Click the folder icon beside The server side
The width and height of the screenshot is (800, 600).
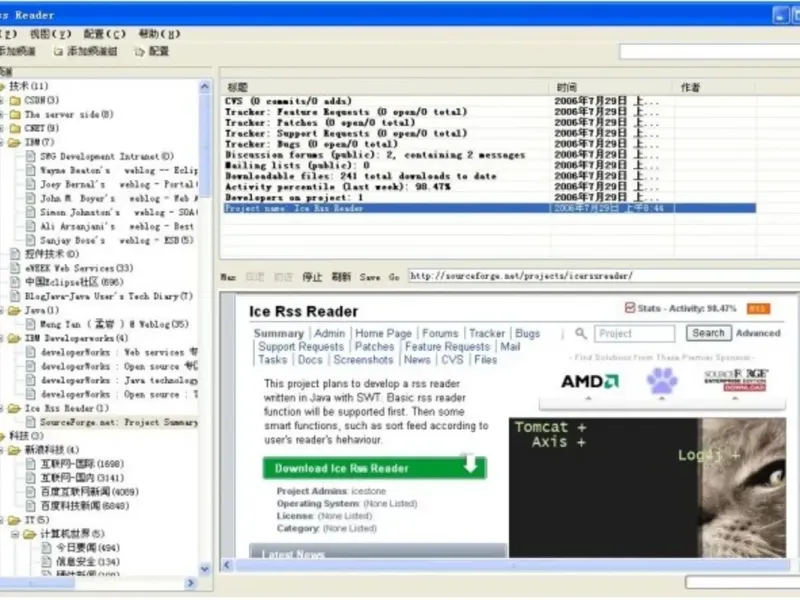[x=15, y=114]
